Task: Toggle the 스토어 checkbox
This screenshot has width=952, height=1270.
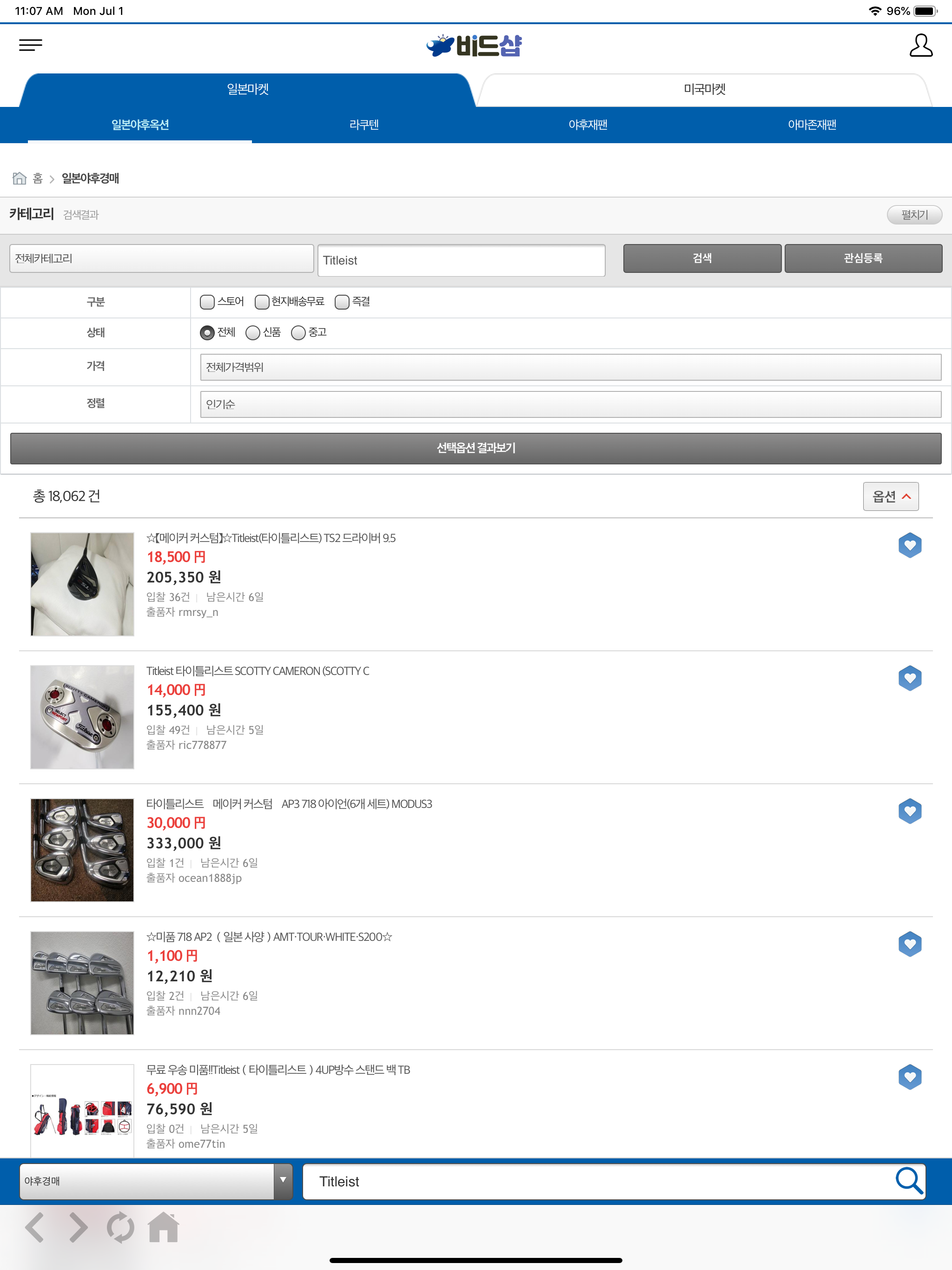Action: [x=207, y=302]
